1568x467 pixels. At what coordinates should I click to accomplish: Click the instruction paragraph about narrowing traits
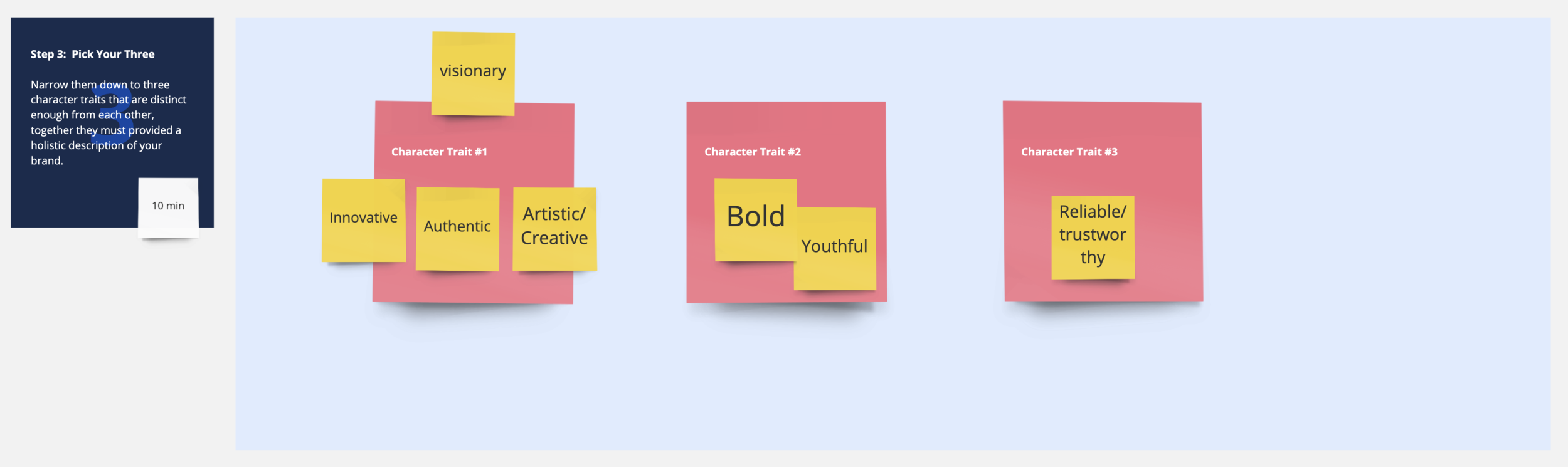(109, 122)
